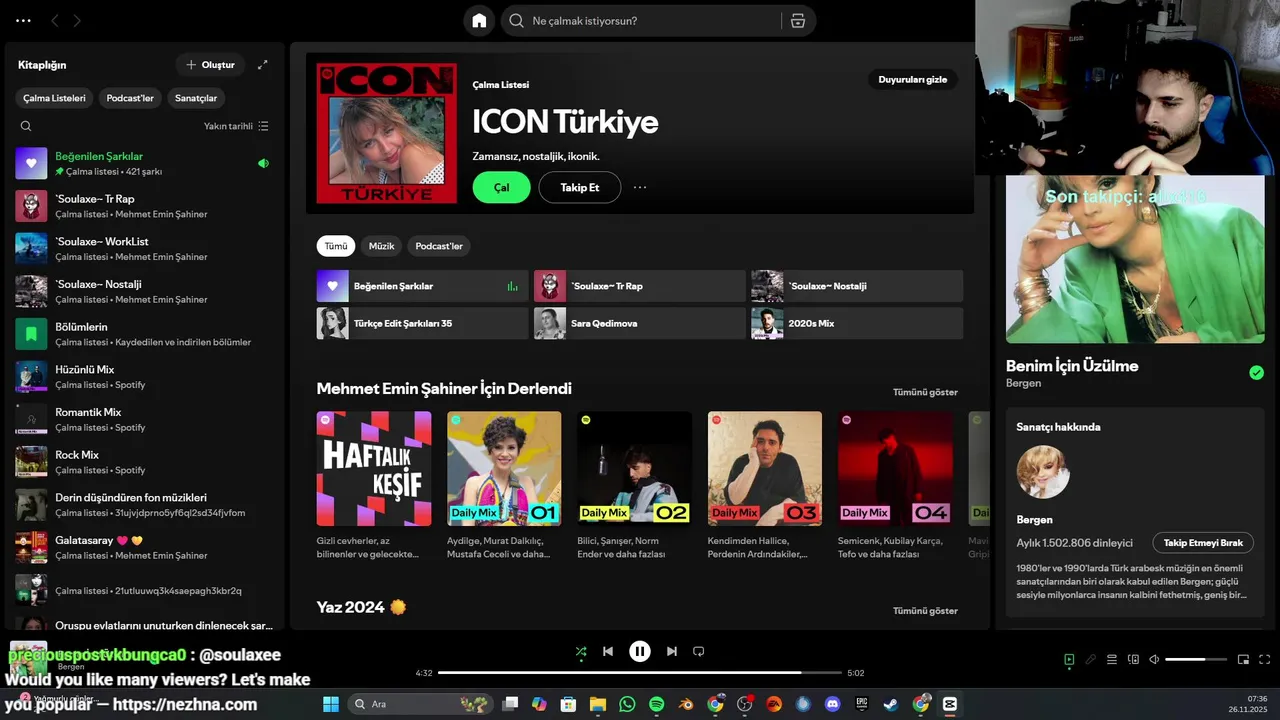Show all Yaz 2024 items

[x=925, y=610]
